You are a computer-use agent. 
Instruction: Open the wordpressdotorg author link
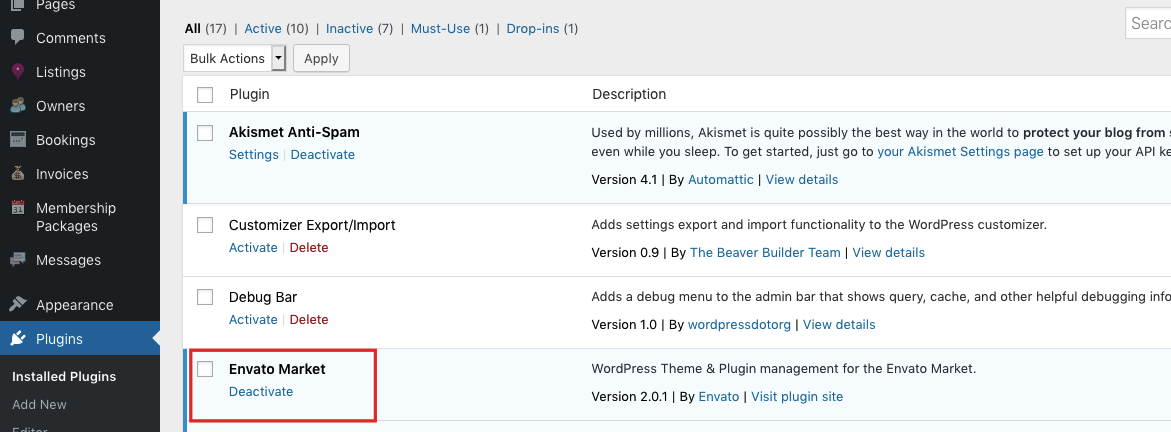[739, 324]
